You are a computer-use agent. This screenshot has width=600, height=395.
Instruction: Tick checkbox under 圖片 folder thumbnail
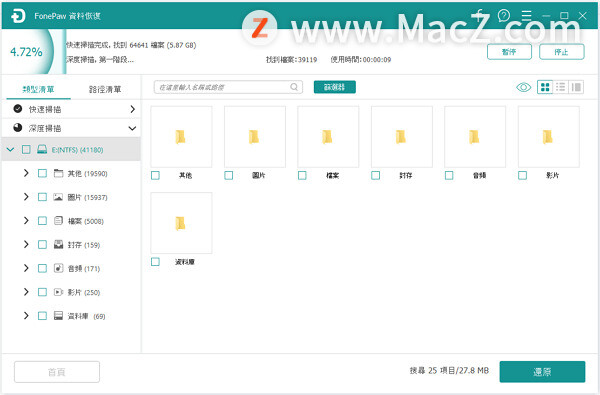tap(229, 175)
